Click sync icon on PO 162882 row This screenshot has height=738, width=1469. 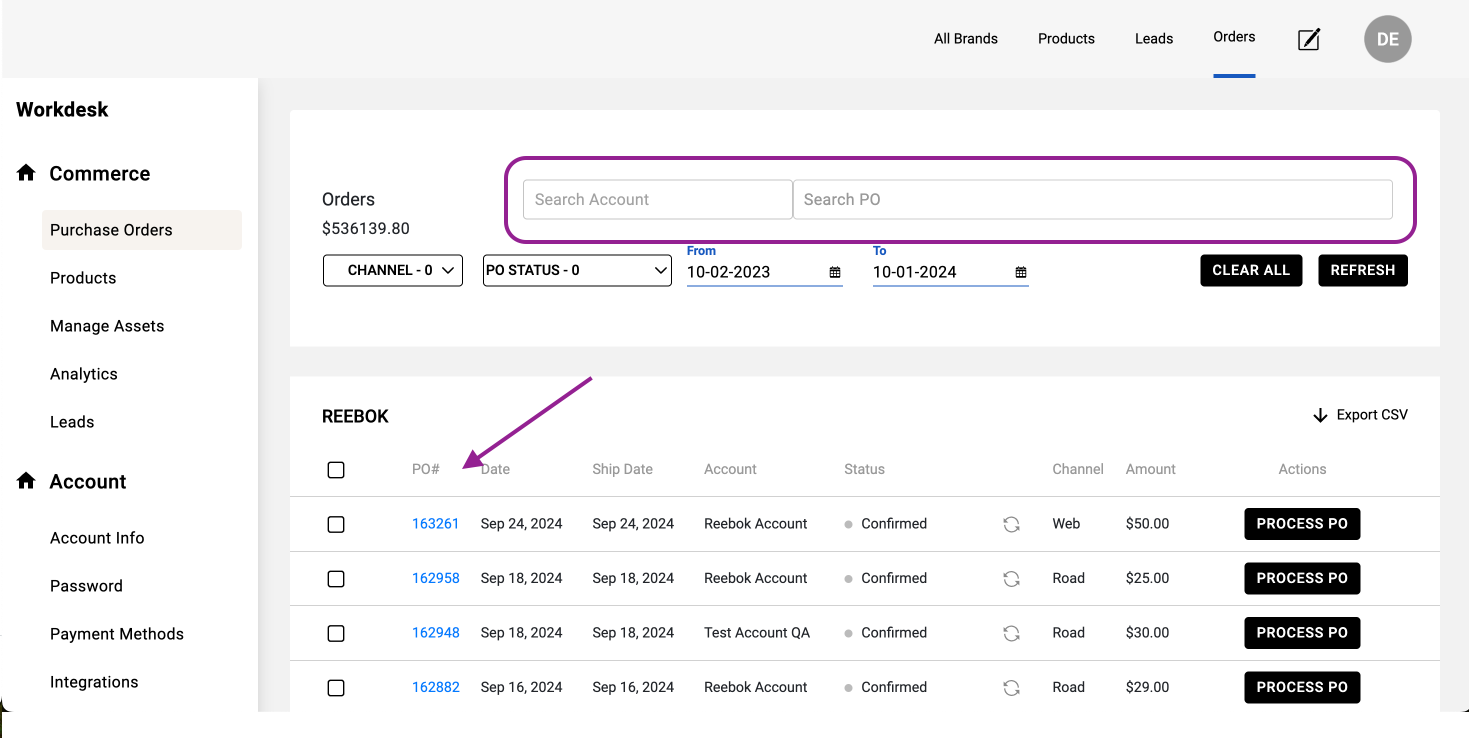(1011, 688)
